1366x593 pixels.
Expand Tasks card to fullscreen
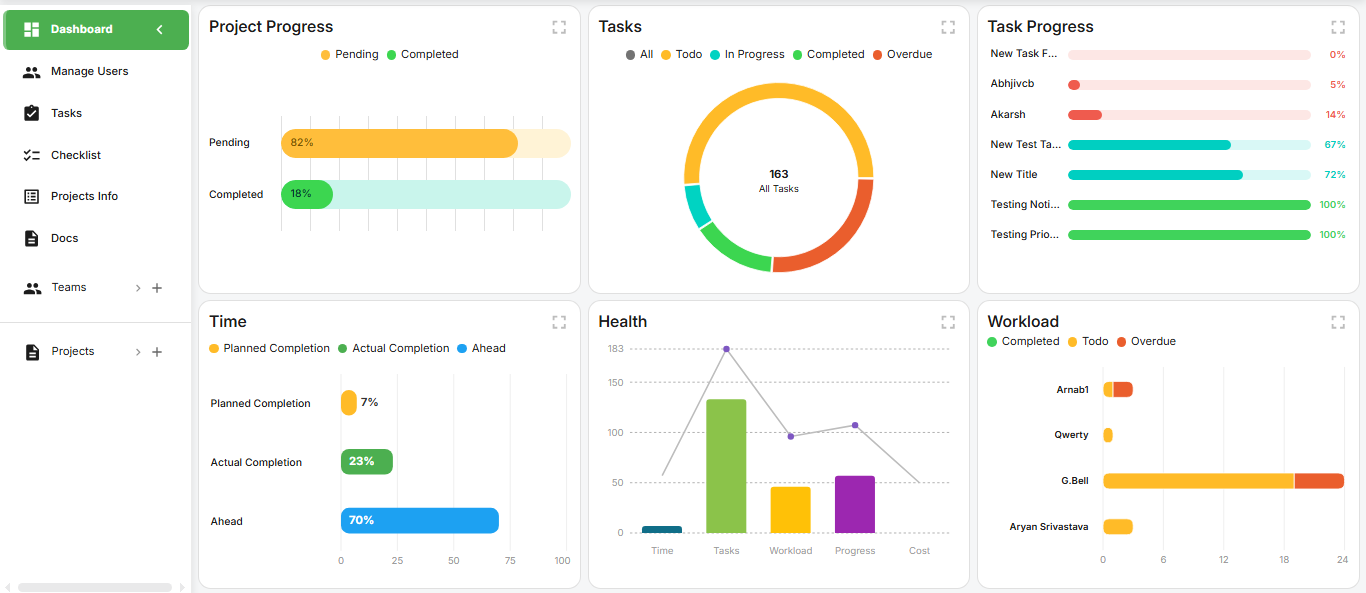click(948, 27)
